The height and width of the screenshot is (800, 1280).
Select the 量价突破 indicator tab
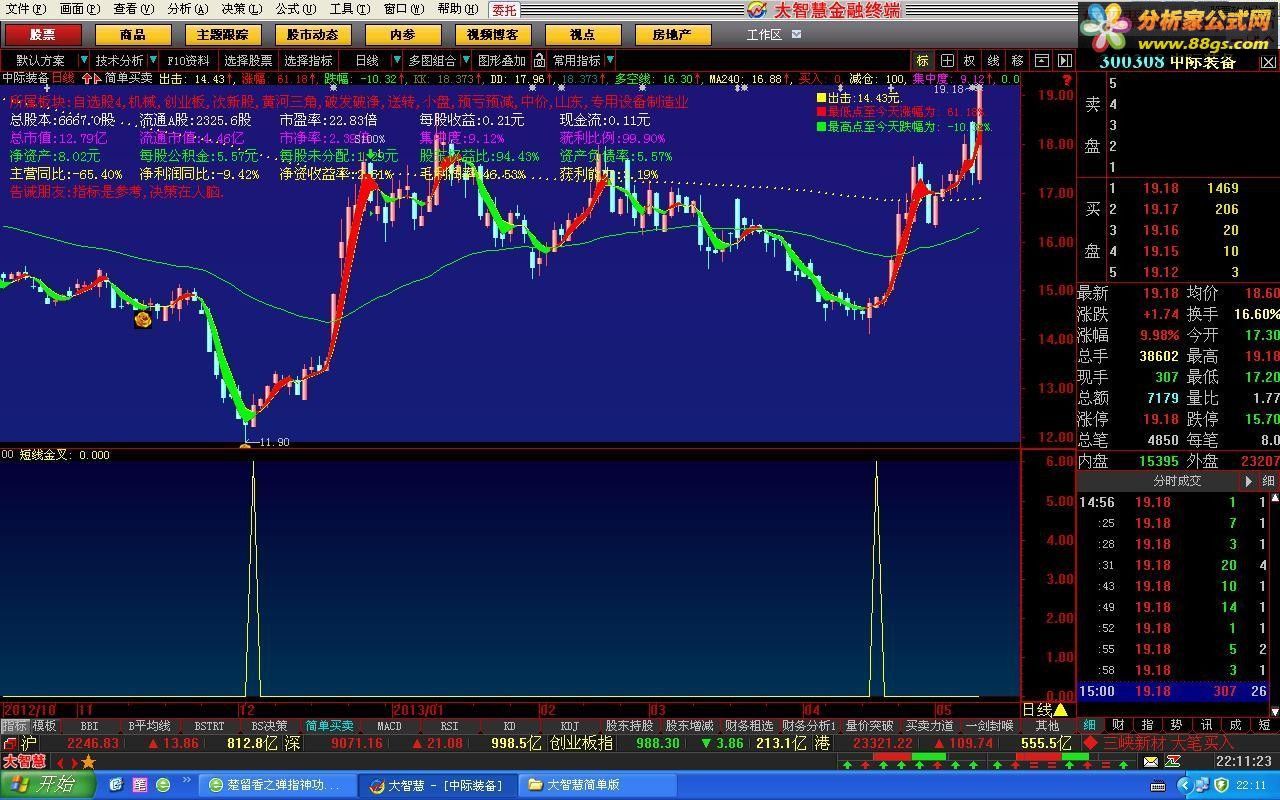(869, 726)
